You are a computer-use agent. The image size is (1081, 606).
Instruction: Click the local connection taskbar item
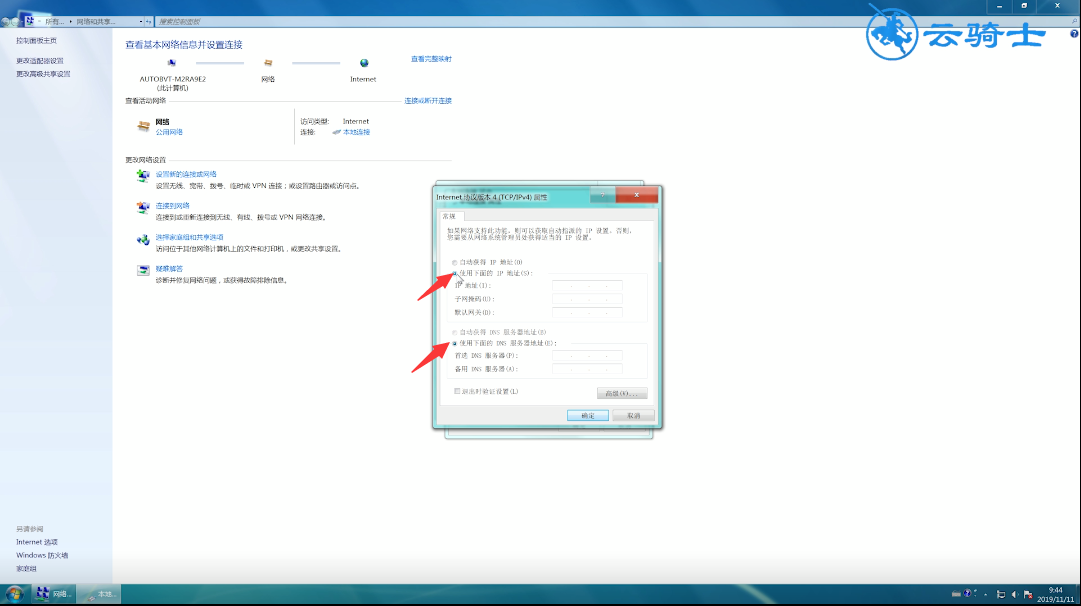pyautogui.click(x=98, y=594)
